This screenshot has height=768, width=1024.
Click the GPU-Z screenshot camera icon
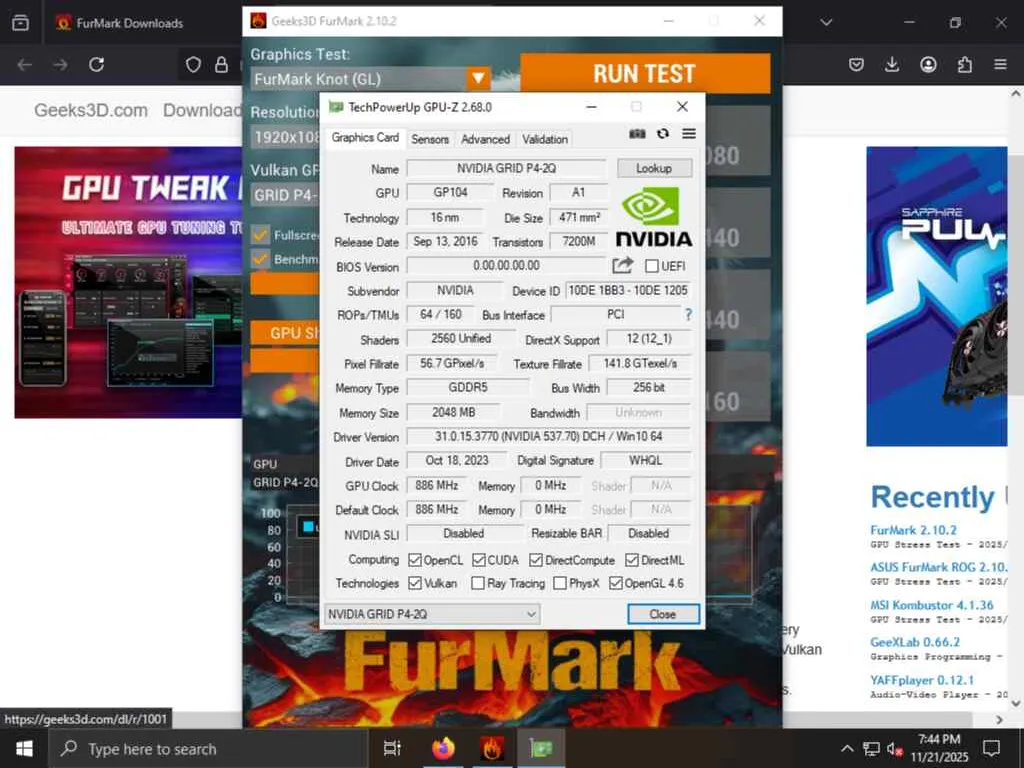637,134
